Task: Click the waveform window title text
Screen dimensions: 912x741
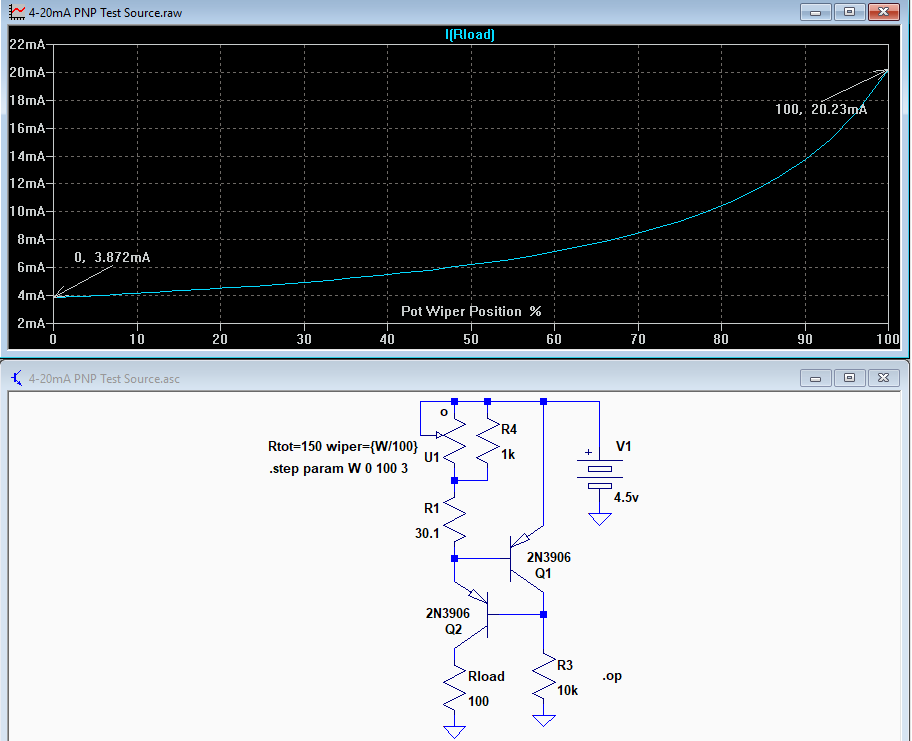Action: coord(105,12)
